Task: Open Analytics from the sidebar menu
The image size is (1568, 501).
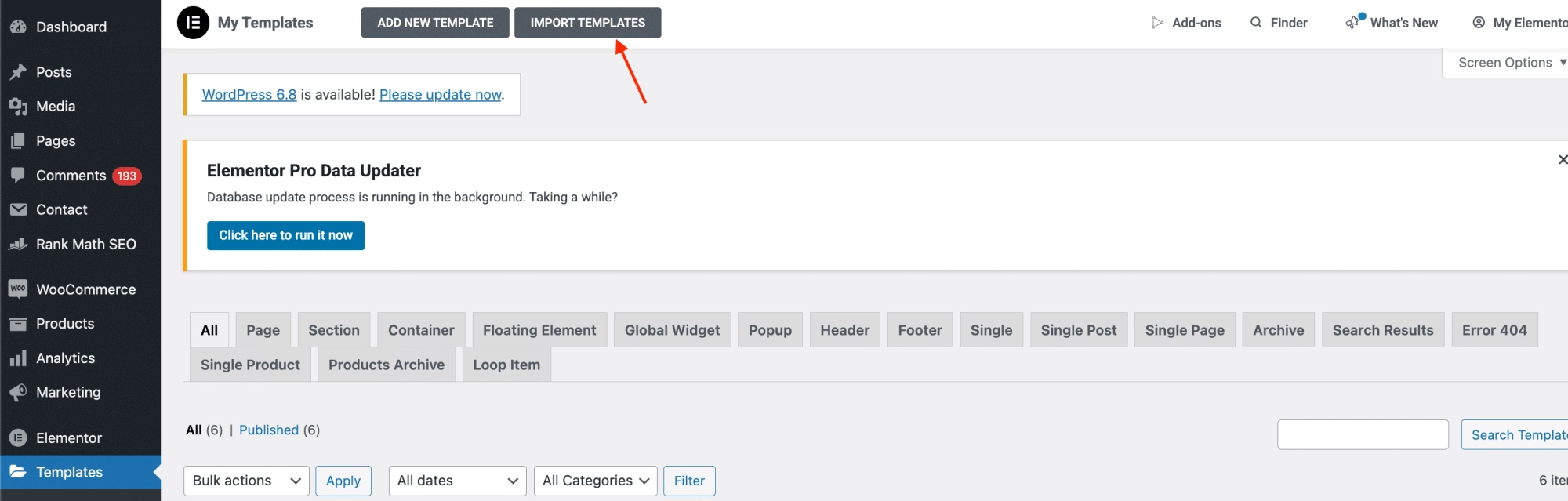Action: pos(65,358)
